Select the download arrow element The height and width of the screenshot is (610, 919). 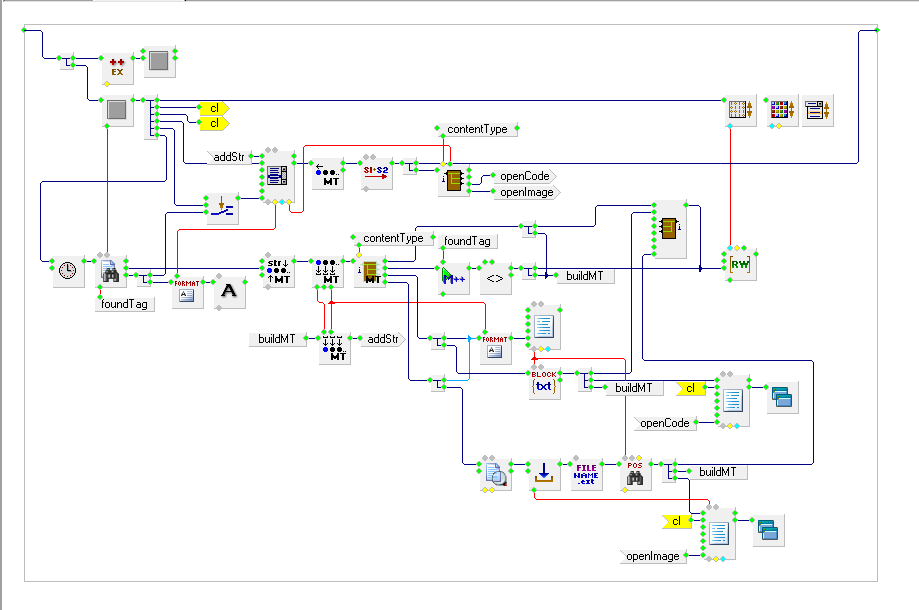(x=544, y=475)
